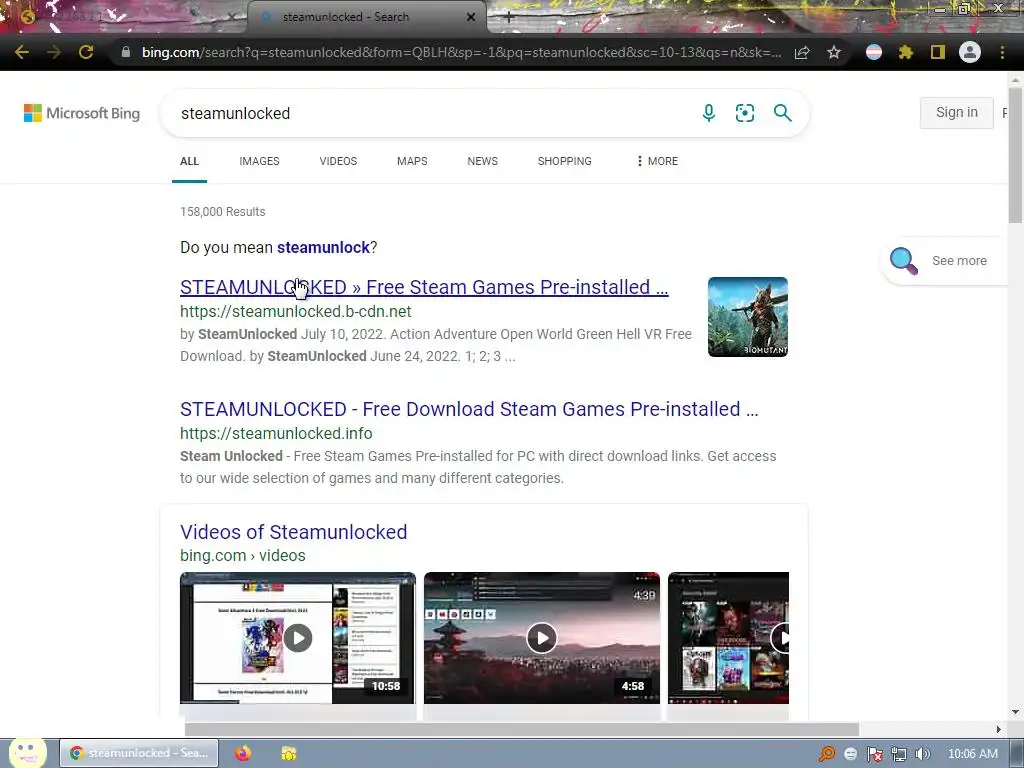1024x768 pixels.
Task: Click the bing.com › videos text
Action: pos(243,556)
